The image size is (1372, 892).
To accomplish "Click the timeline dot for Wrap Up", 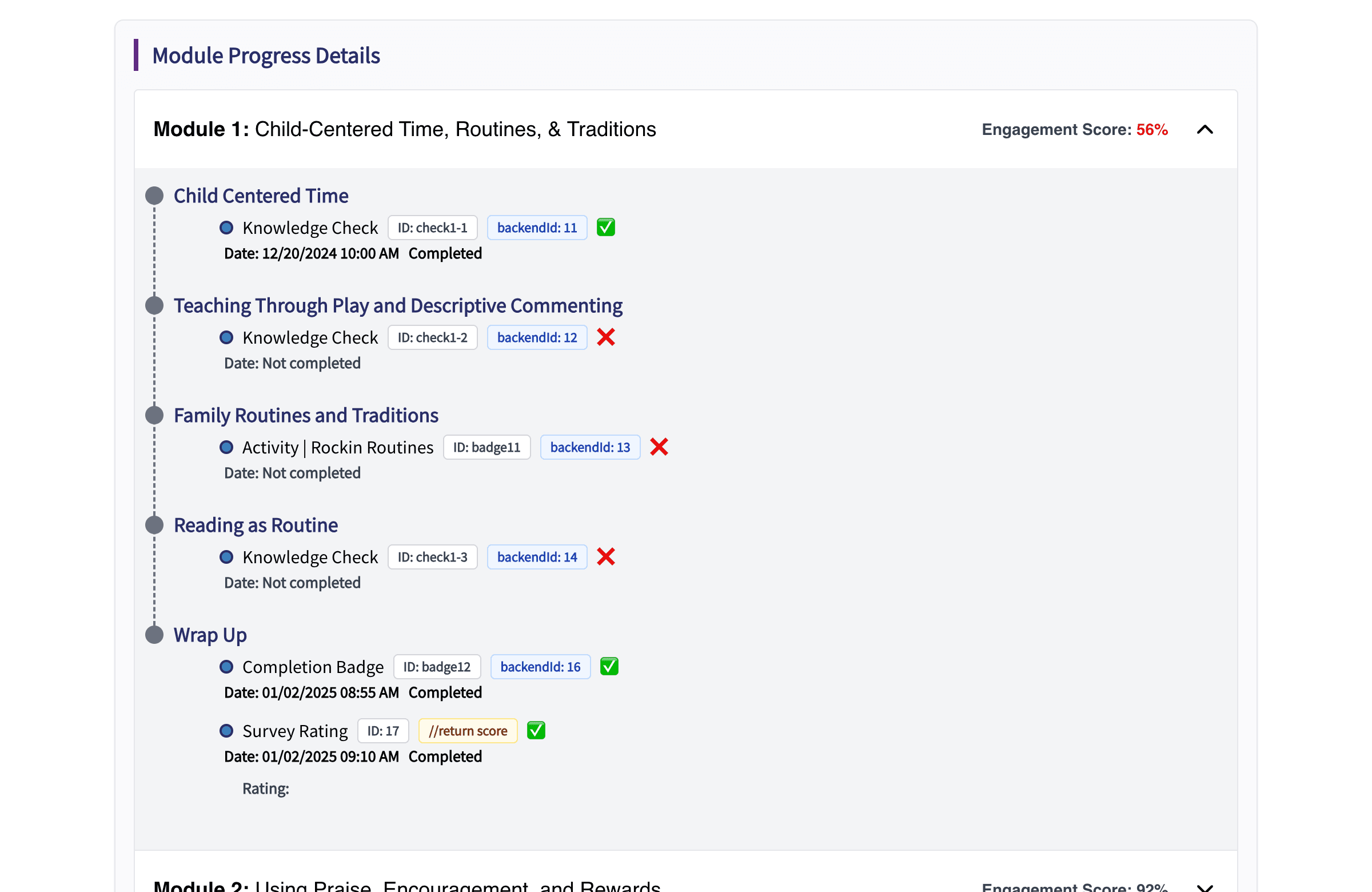I will coord(154,634).
